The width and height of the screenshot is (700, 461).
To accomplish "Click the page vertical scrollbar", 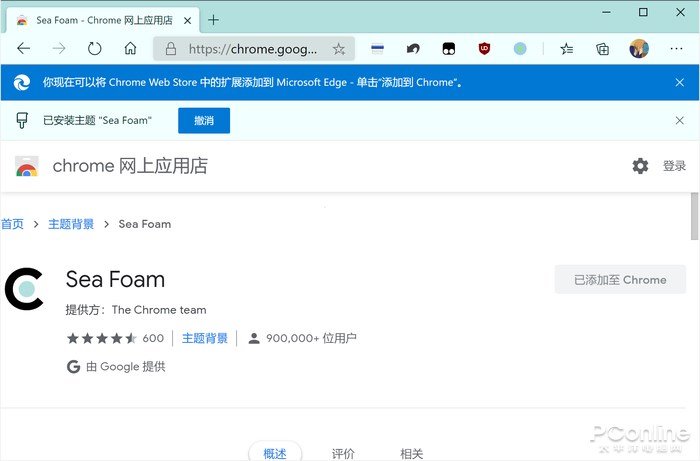I will coord(694,216).
